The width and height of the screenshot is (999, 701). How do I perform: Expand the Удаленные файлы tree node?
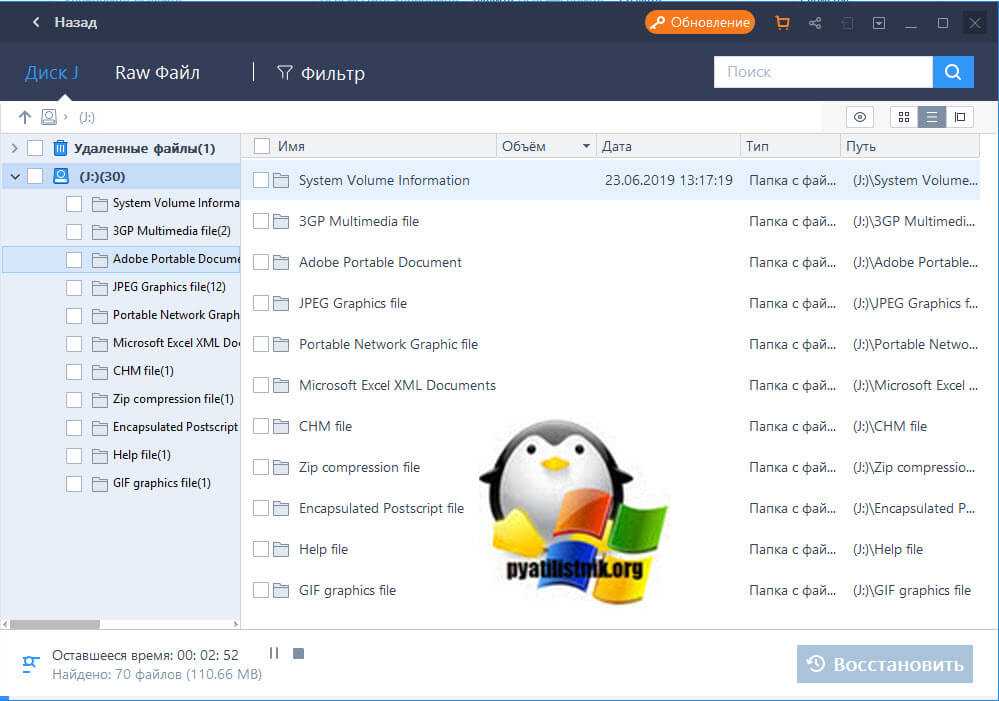point(14,148)
